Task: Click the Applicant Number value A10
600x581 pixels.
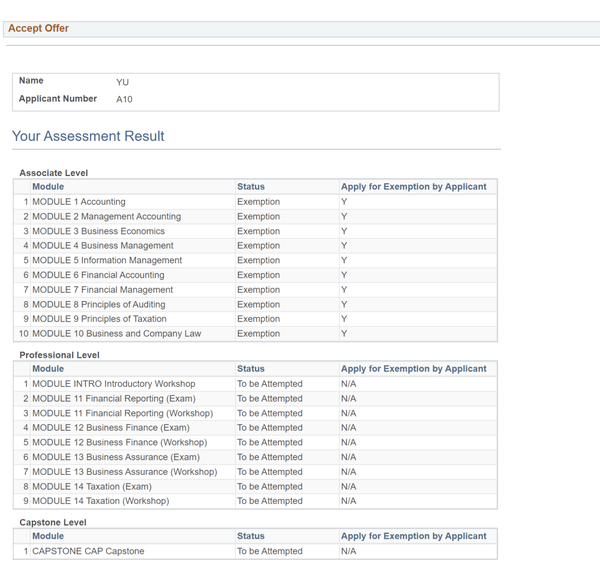Action: 124,100
